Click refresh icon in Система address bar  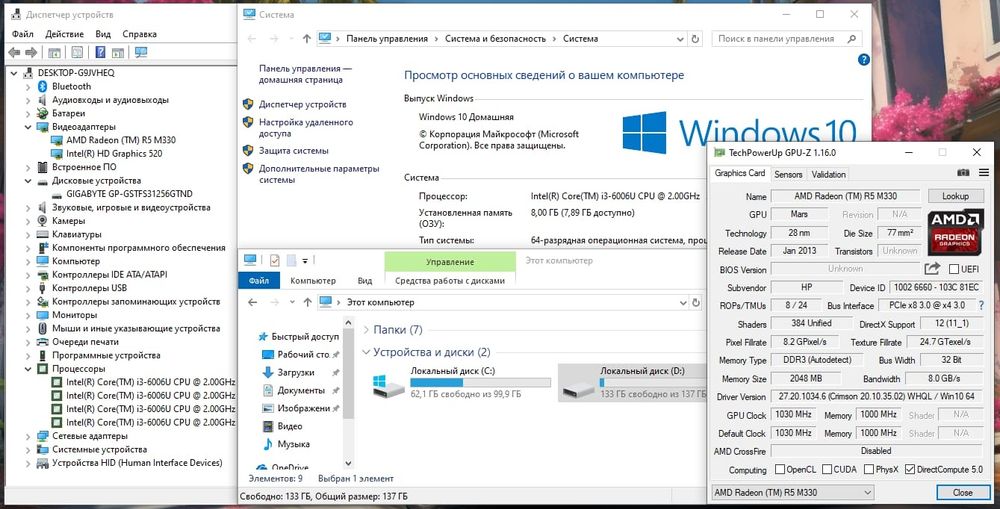pos(696,39)
